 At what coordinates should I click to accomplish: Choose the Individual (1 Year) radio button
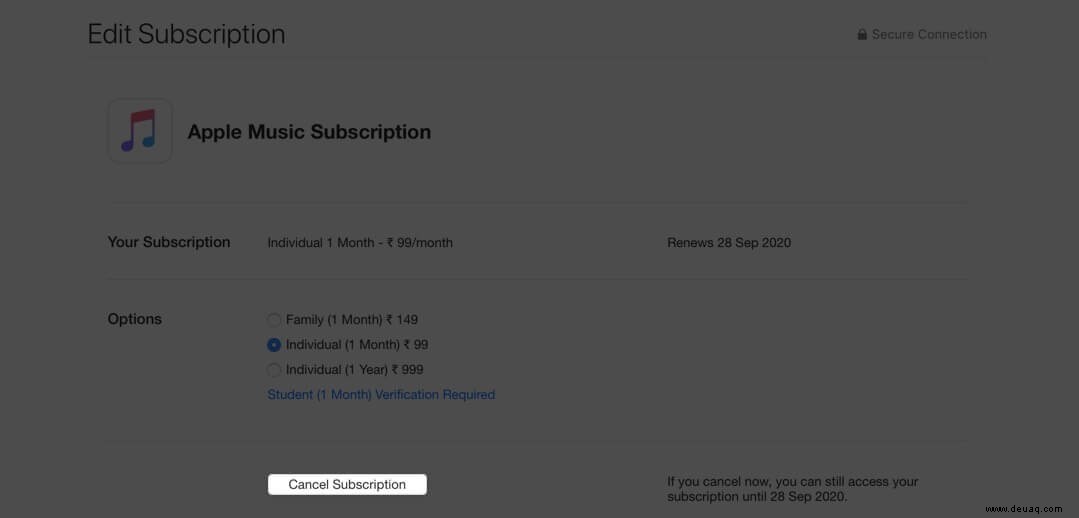coord(274,370)
